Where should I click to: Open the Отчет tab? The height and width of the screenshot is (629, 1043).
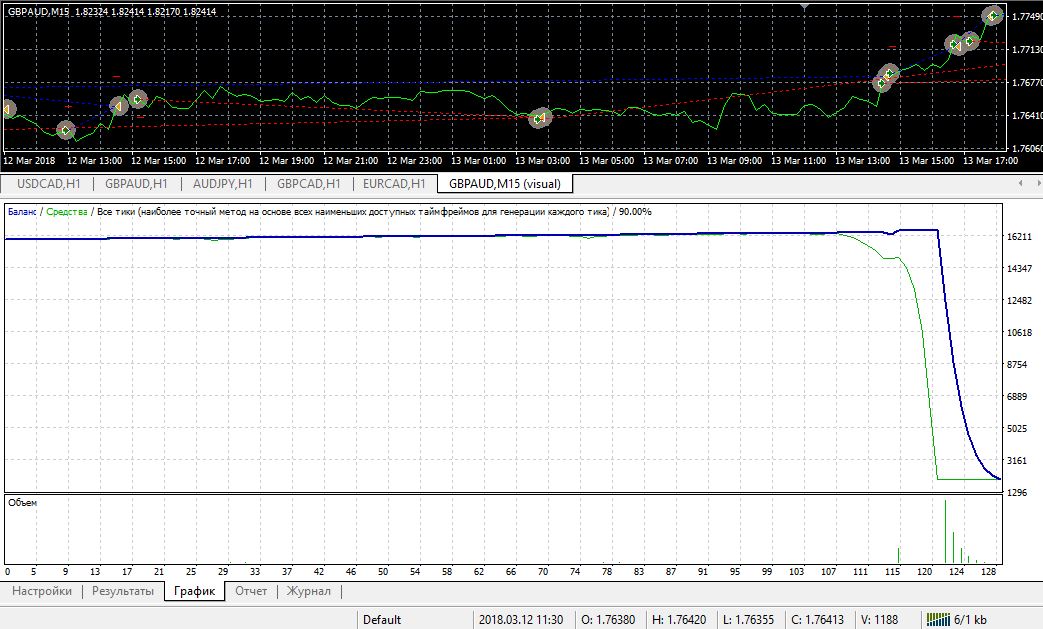pos(251,591)
